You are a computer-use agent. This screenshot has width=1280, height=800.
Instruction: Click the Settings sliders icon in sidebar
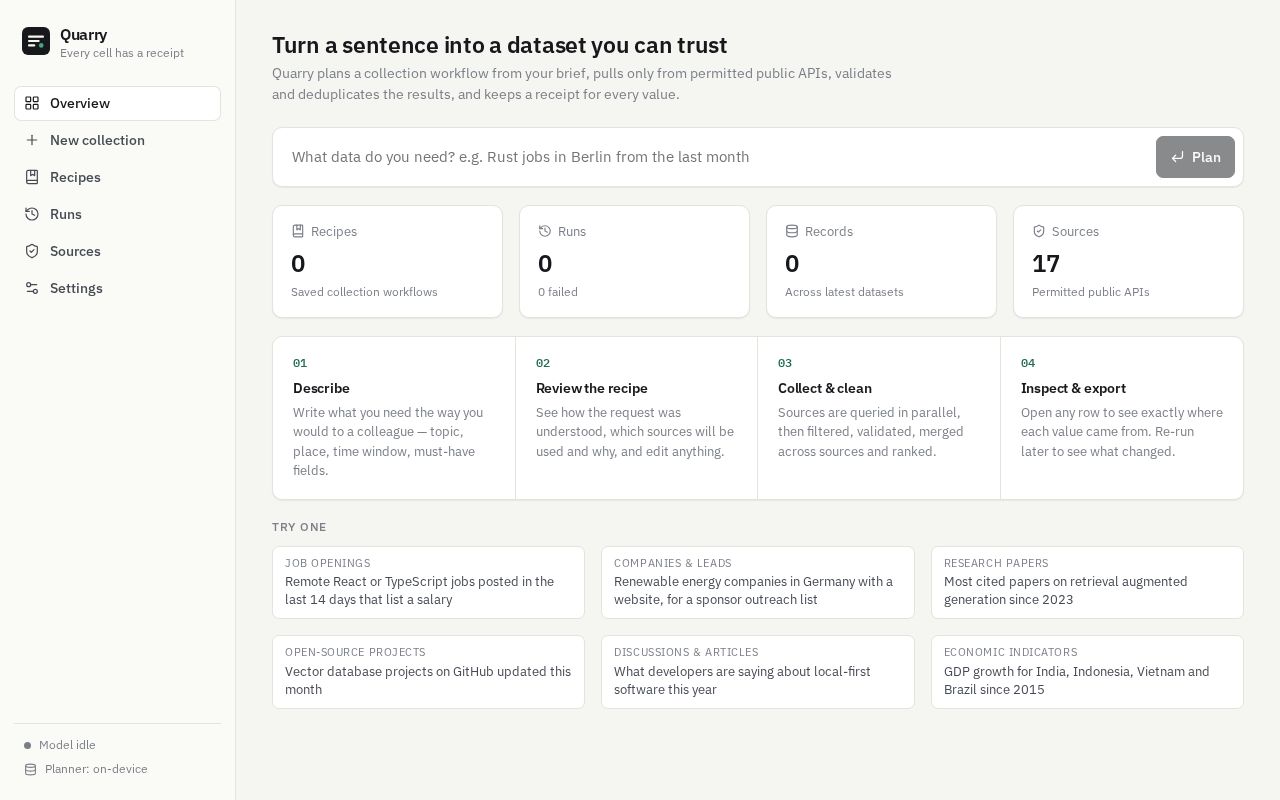click(32, 288)
